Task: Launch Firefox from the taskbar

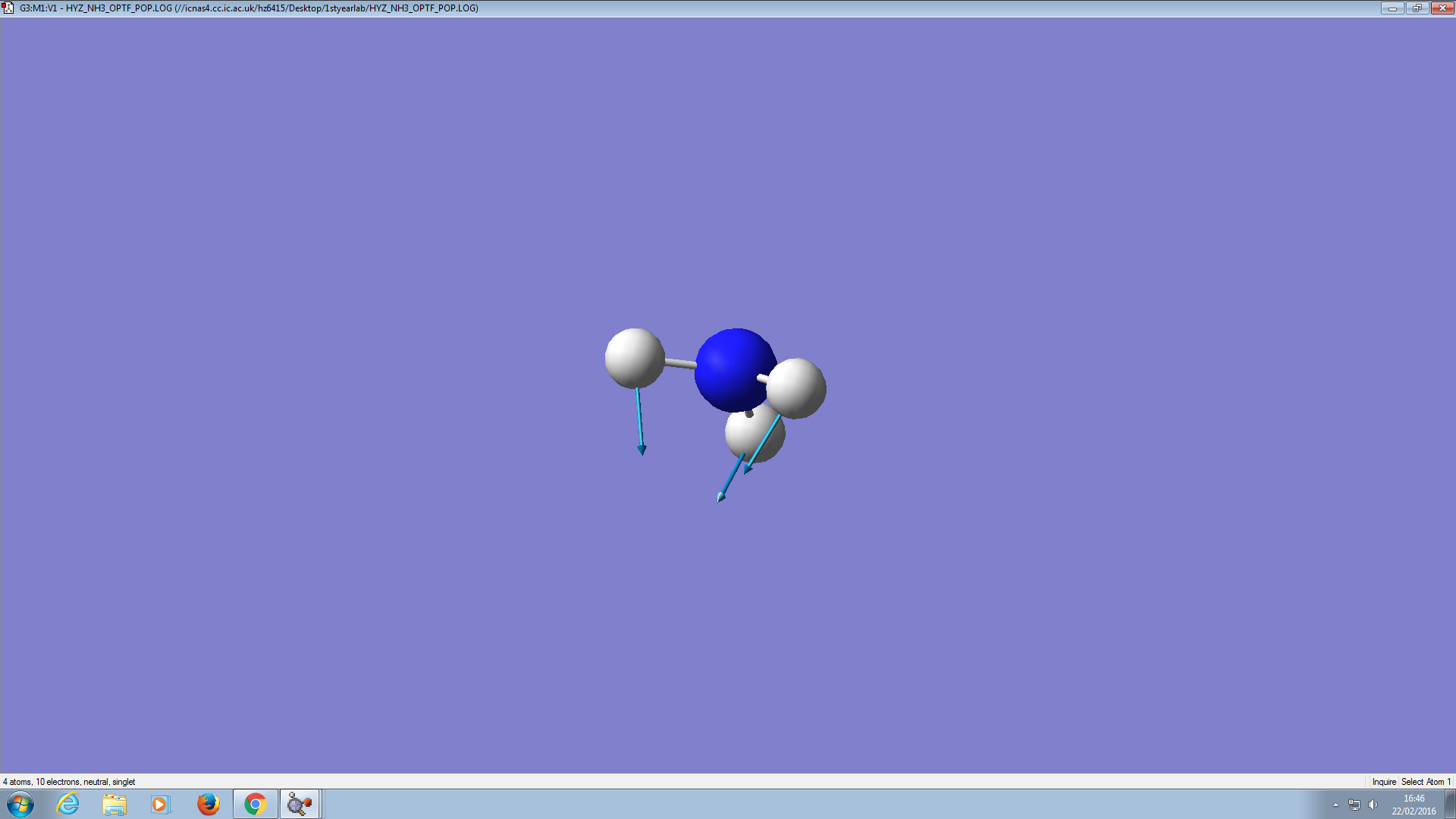Action: click(x=208, y=804)
